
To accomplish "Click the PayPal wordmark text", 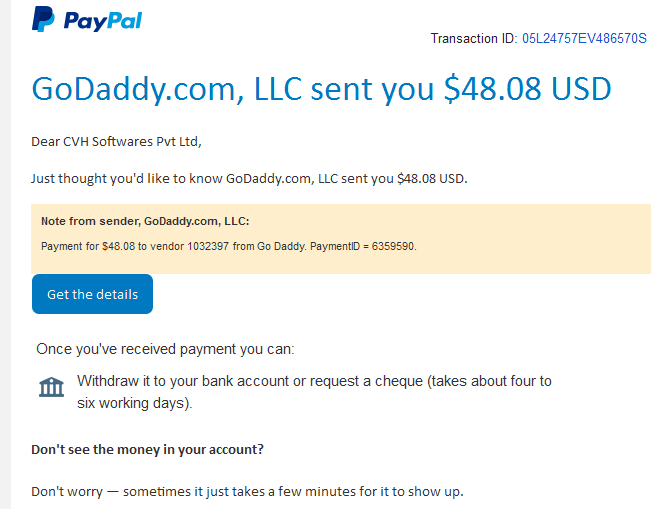I will (x=103, y=20).
